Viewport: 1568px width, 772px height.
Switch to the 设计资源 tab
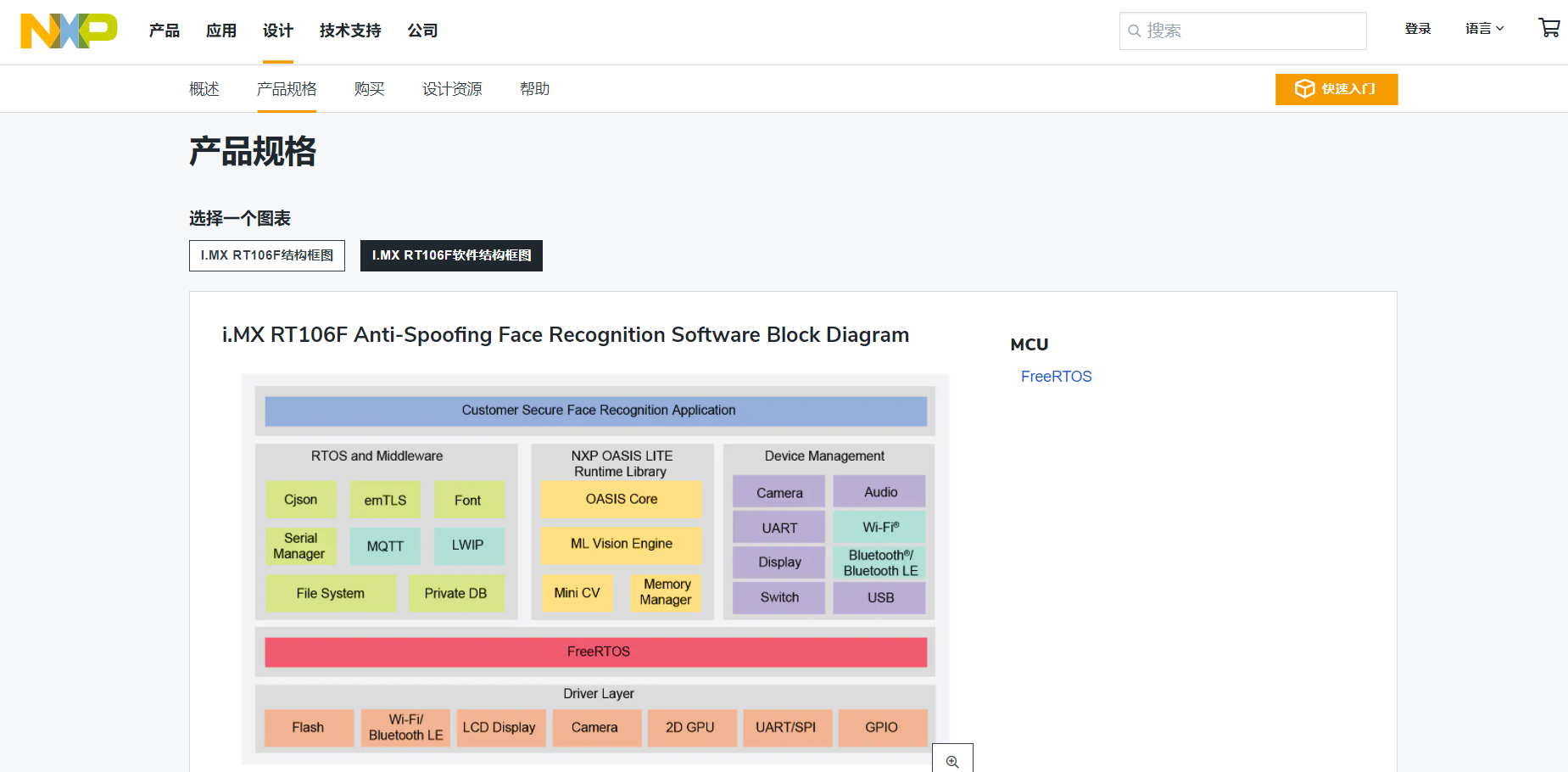pyautogui.click(x=452, y=89)
